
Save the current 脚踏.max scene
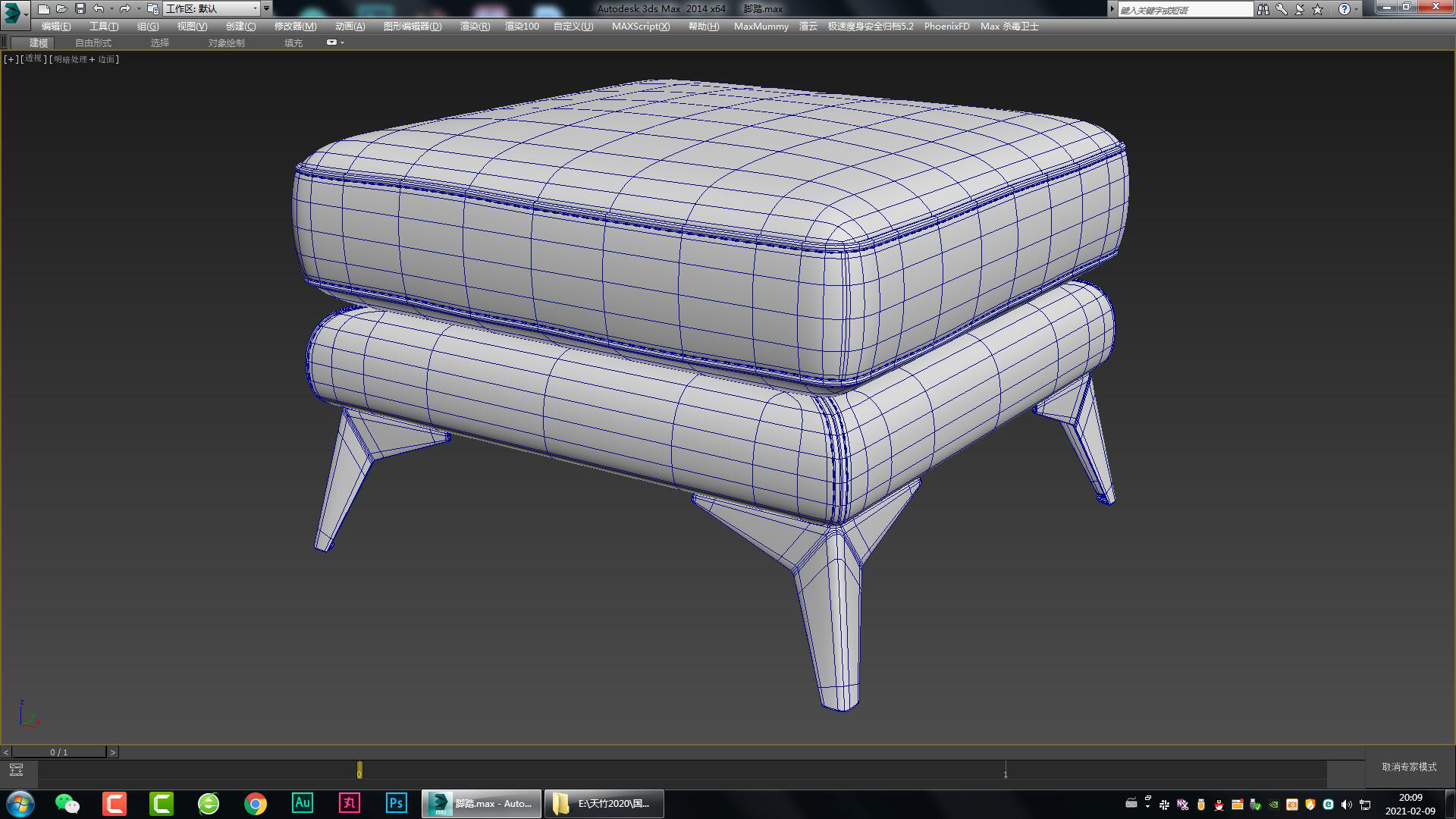point(80,8)
